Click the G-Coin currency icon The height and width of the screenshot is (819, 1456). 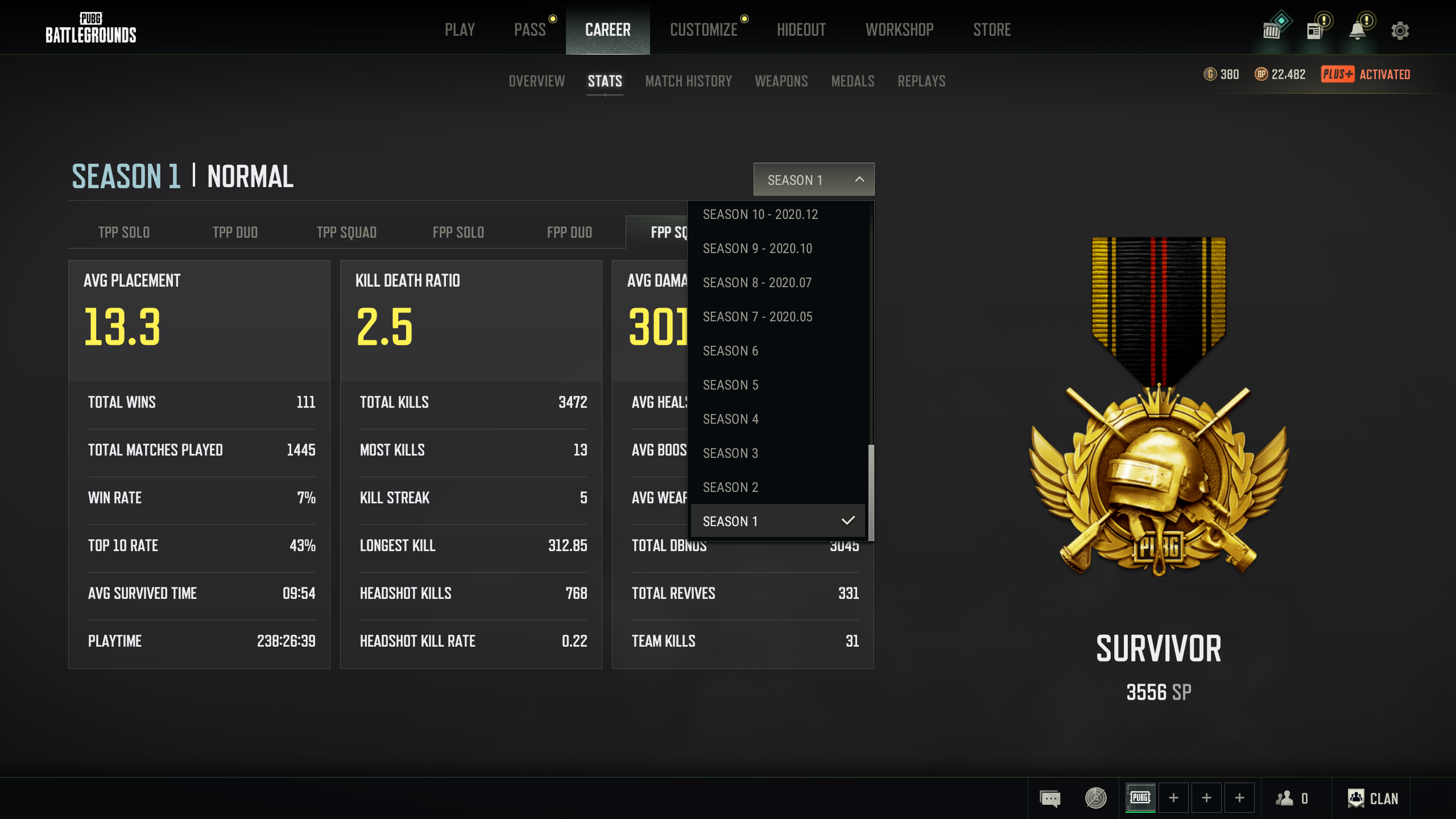pos(1210,74)
